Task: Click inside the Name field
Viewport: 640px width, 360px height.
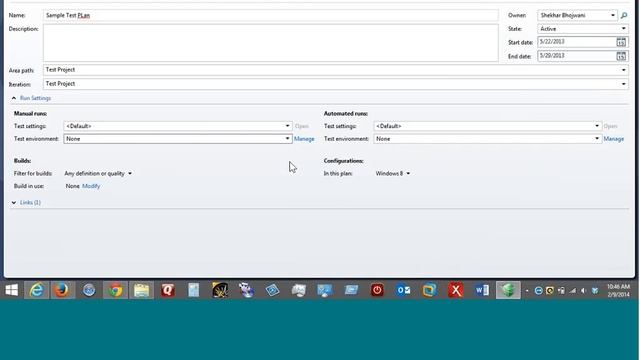Action: pyautogui.click(x=271, y=16)
